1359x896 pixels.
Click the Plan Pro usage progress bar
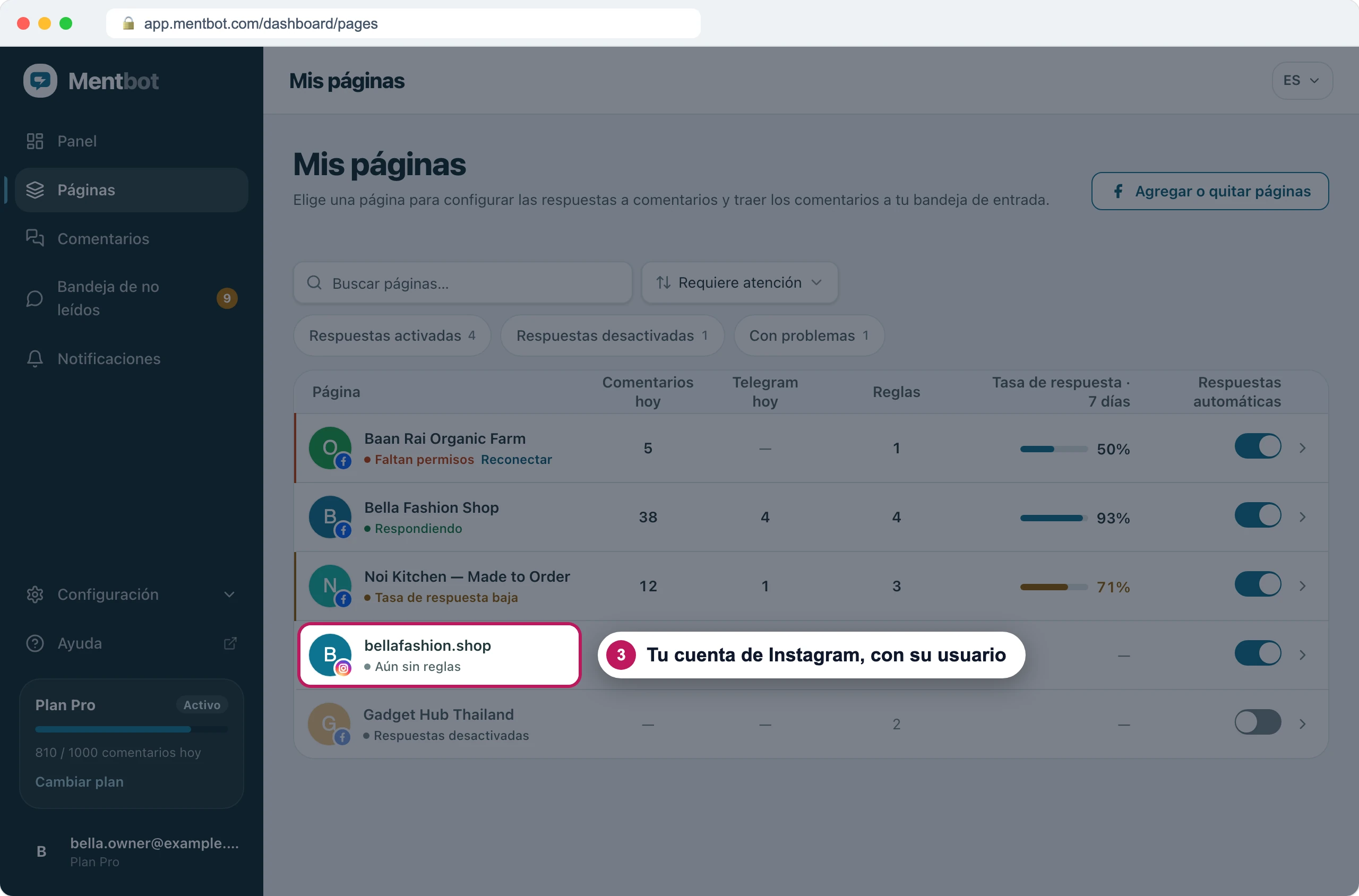132,729
